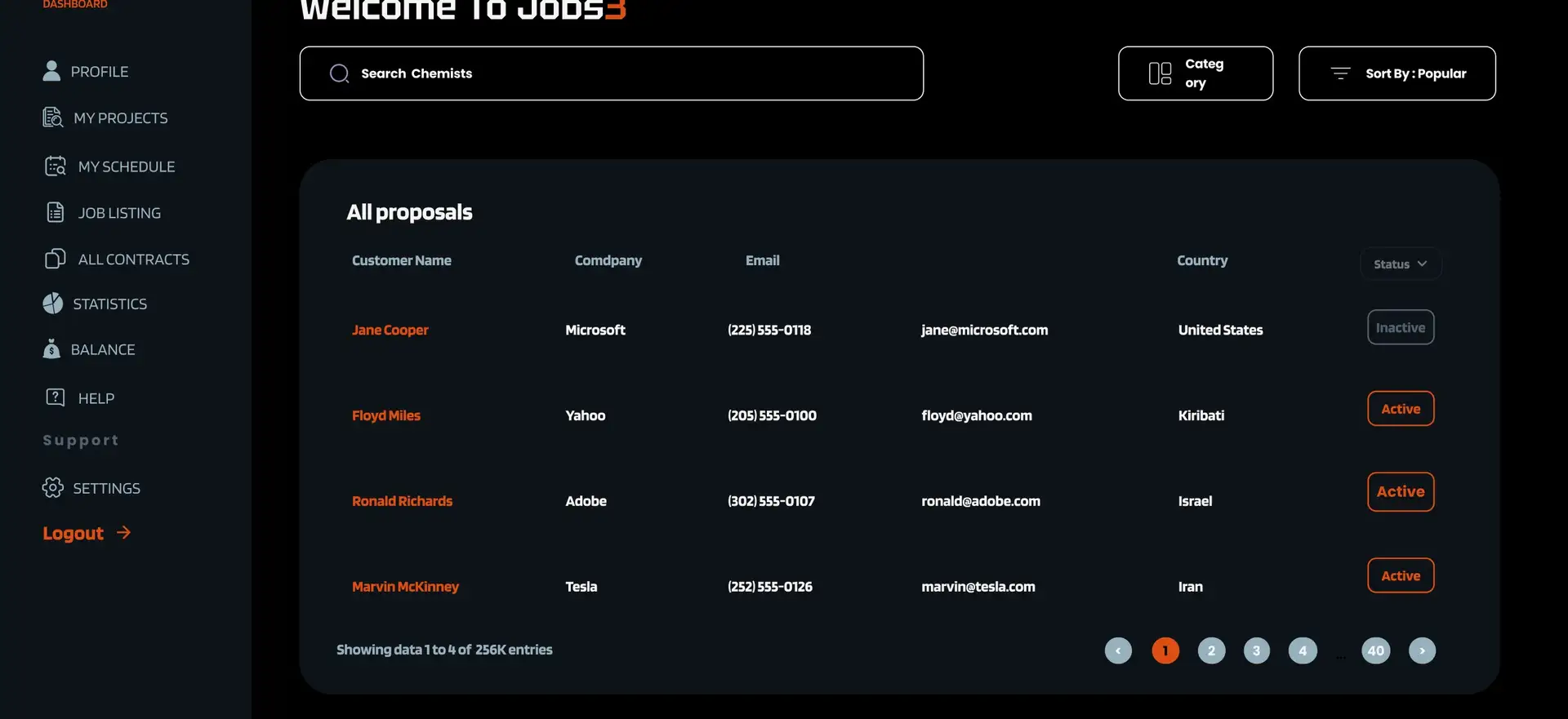The height and width of the screenshot is (719, 1568).
Task: Jump to page 40 in pagination
Action: (x=1375, y=650)
